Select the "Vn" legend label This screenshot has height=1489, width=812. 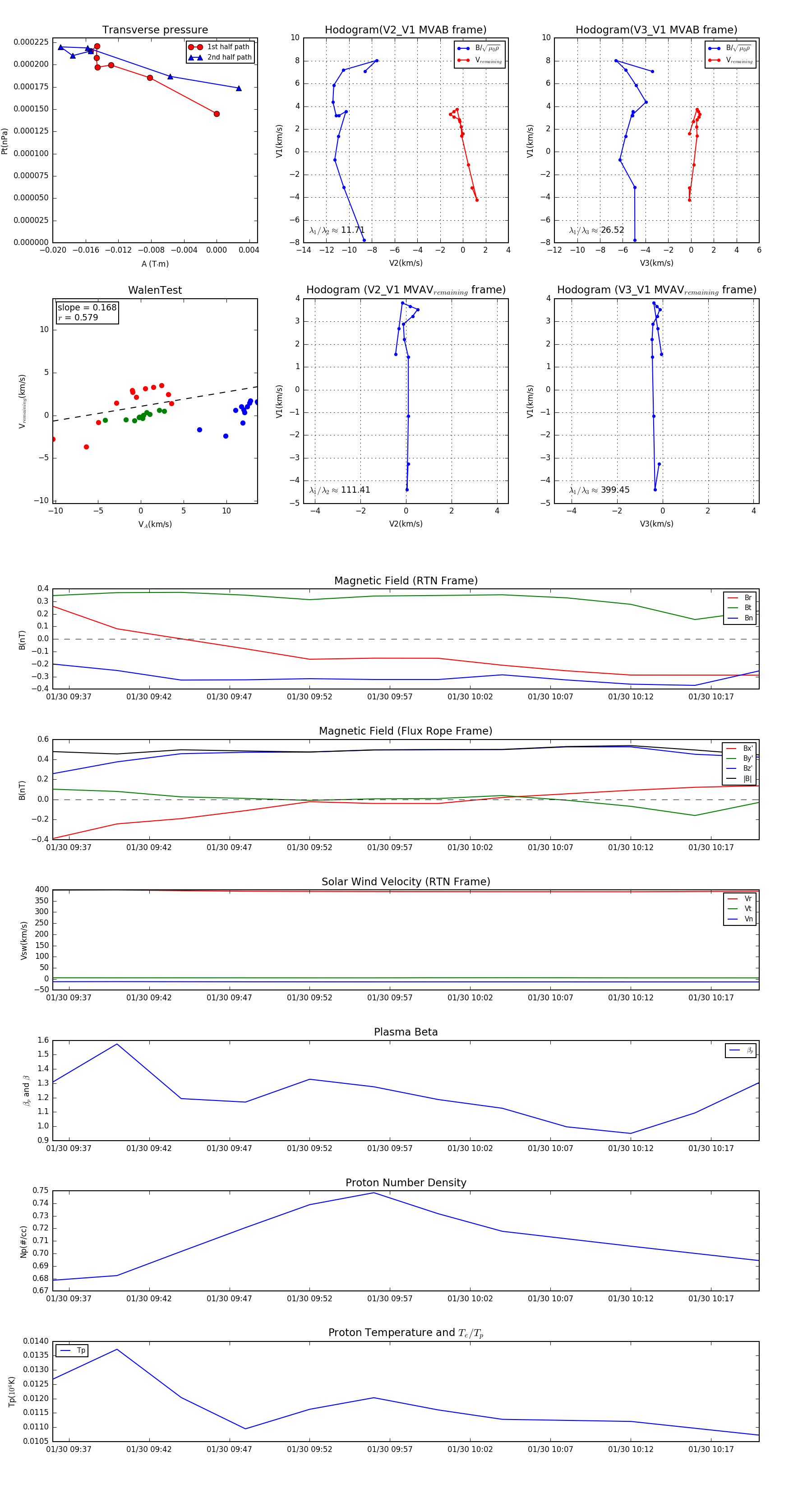click(x=748, y=919)
